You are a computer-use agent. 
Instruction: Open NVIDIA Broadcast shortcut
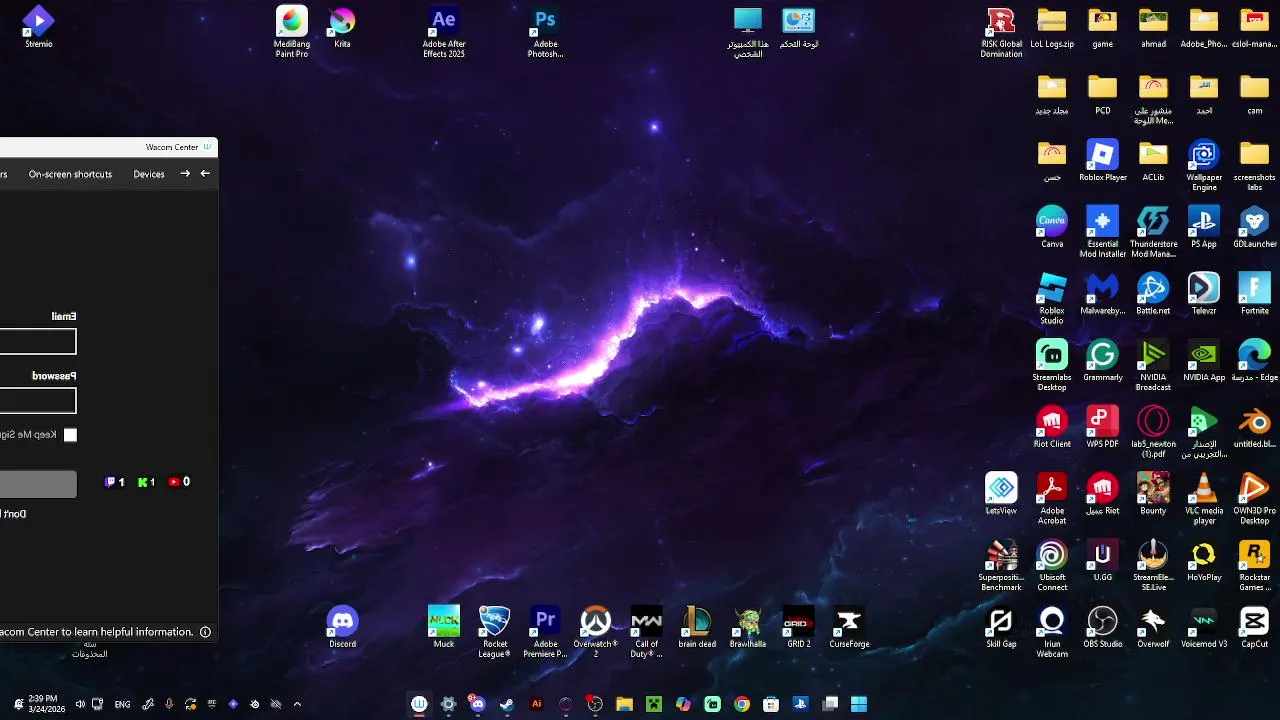pos(1153,365)
